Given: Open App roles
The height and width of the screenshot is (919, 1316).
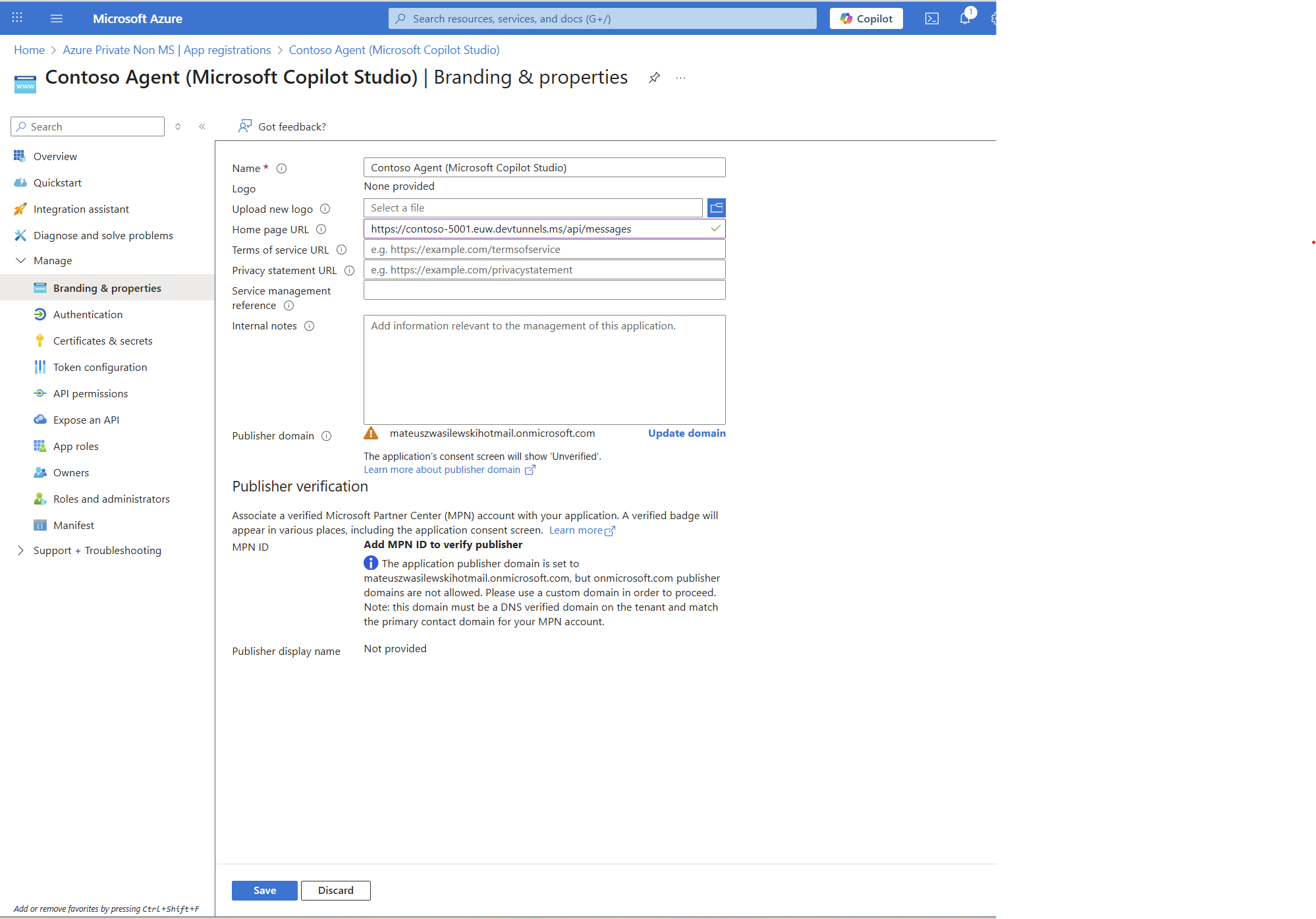Looking at the screenshot, I should pyautogui.click(x=74, y=446).
